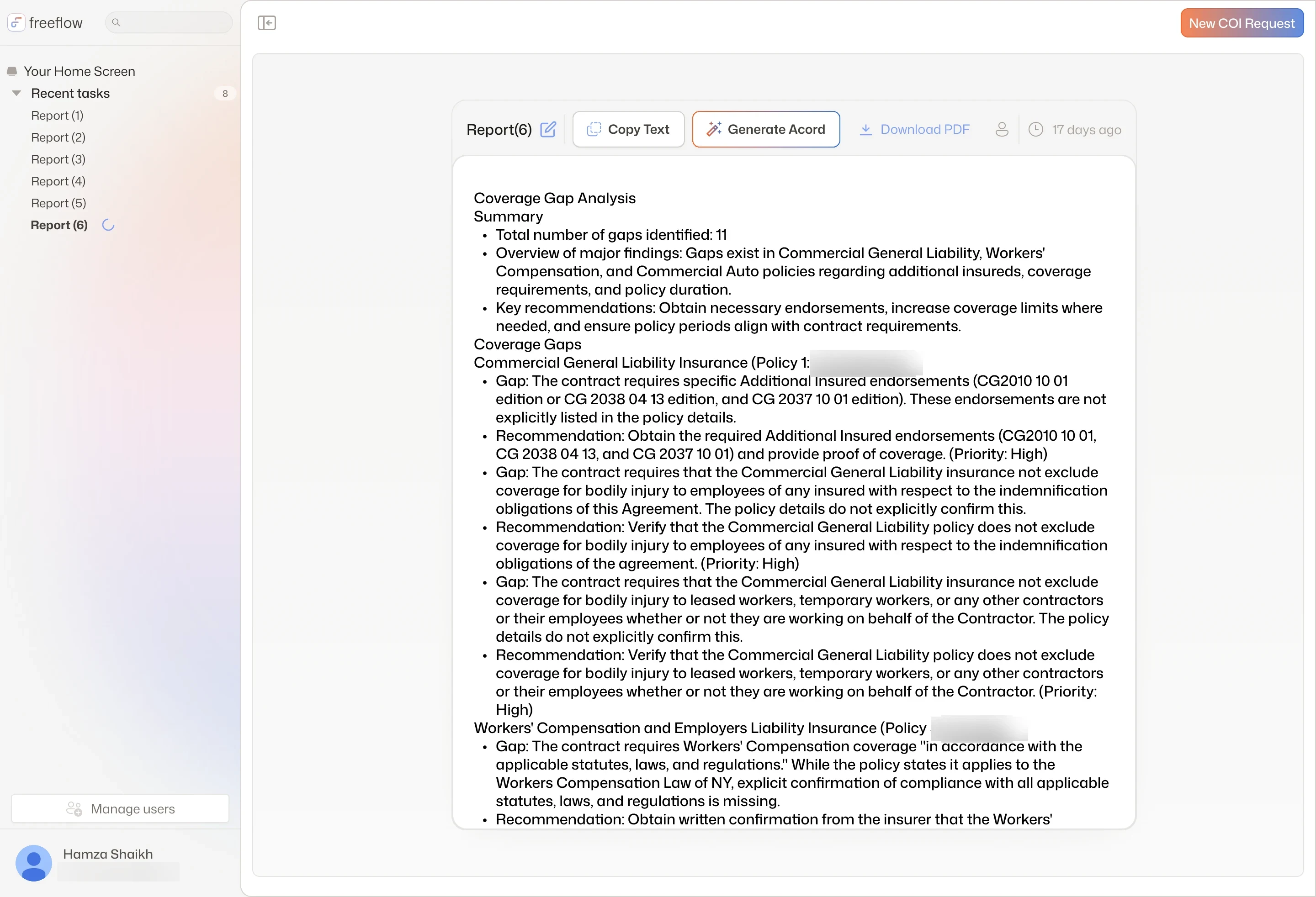The width and height of the screenshot is (1316, 897).
Task: Click Total number of gaps identified: 11
Action: 611,235
